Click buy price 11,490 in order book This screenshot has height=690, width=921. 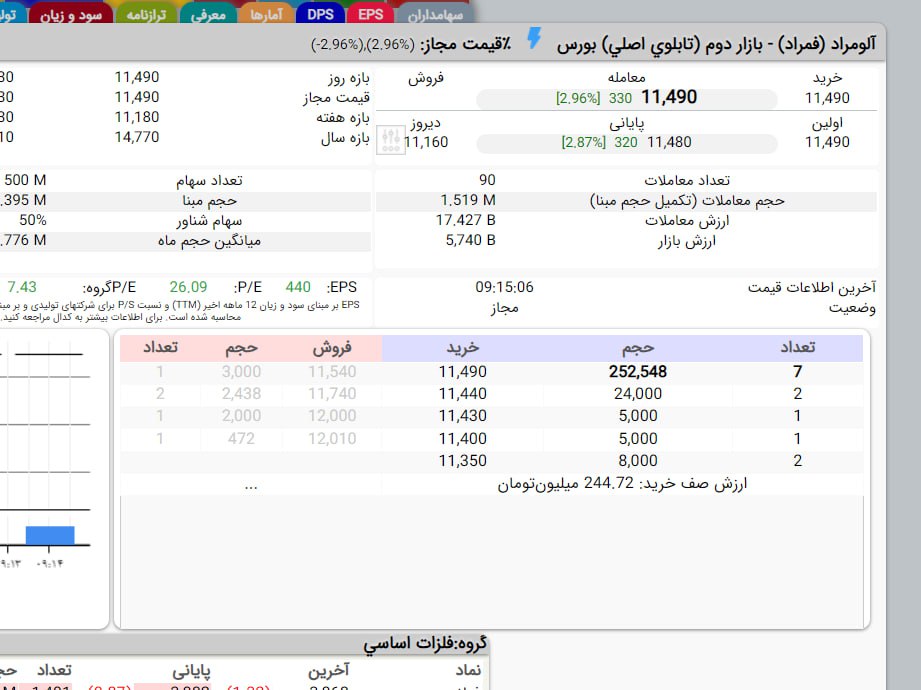pos(463,372)
